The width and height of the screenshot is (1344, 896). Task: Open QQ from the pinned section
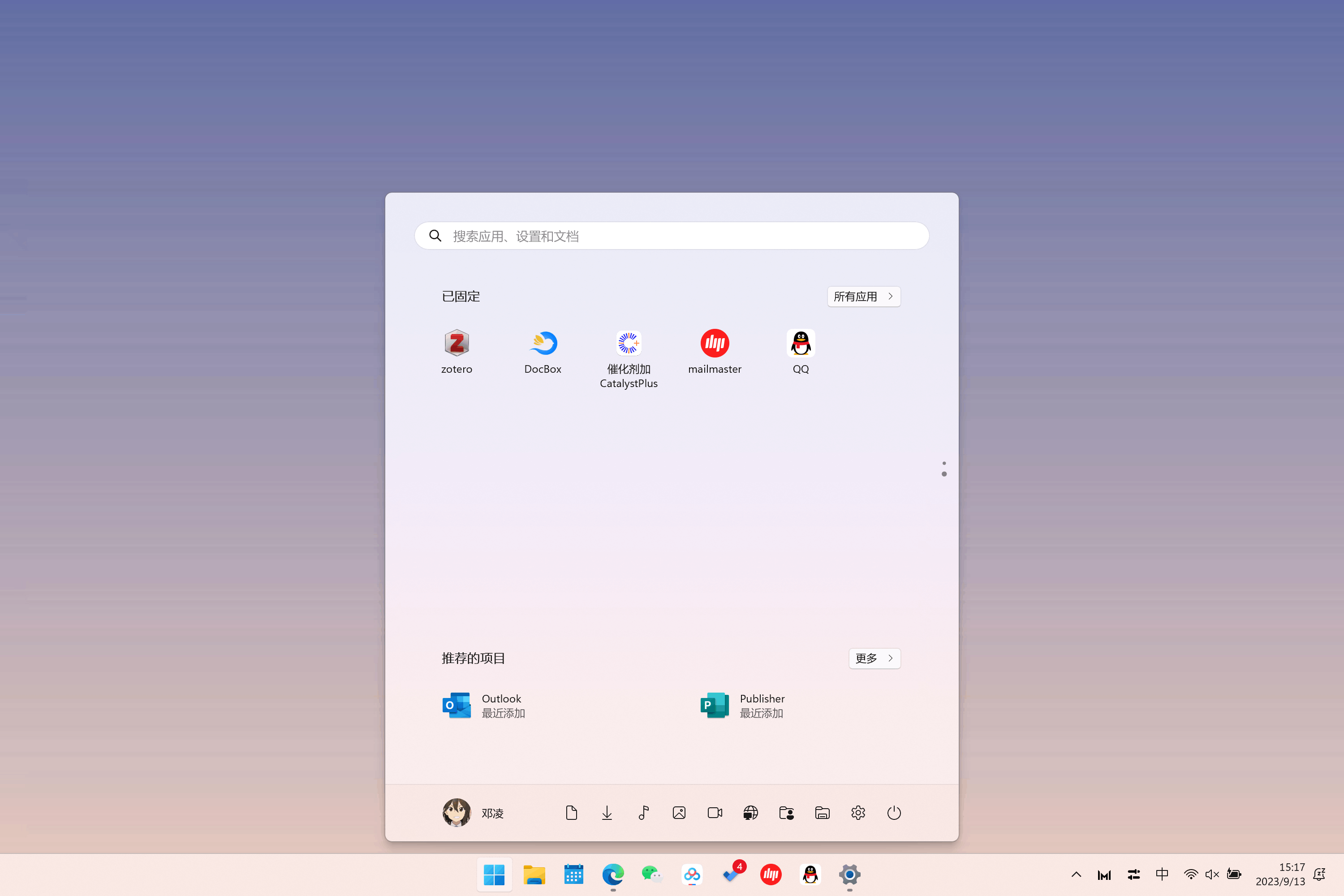point(801,344)
